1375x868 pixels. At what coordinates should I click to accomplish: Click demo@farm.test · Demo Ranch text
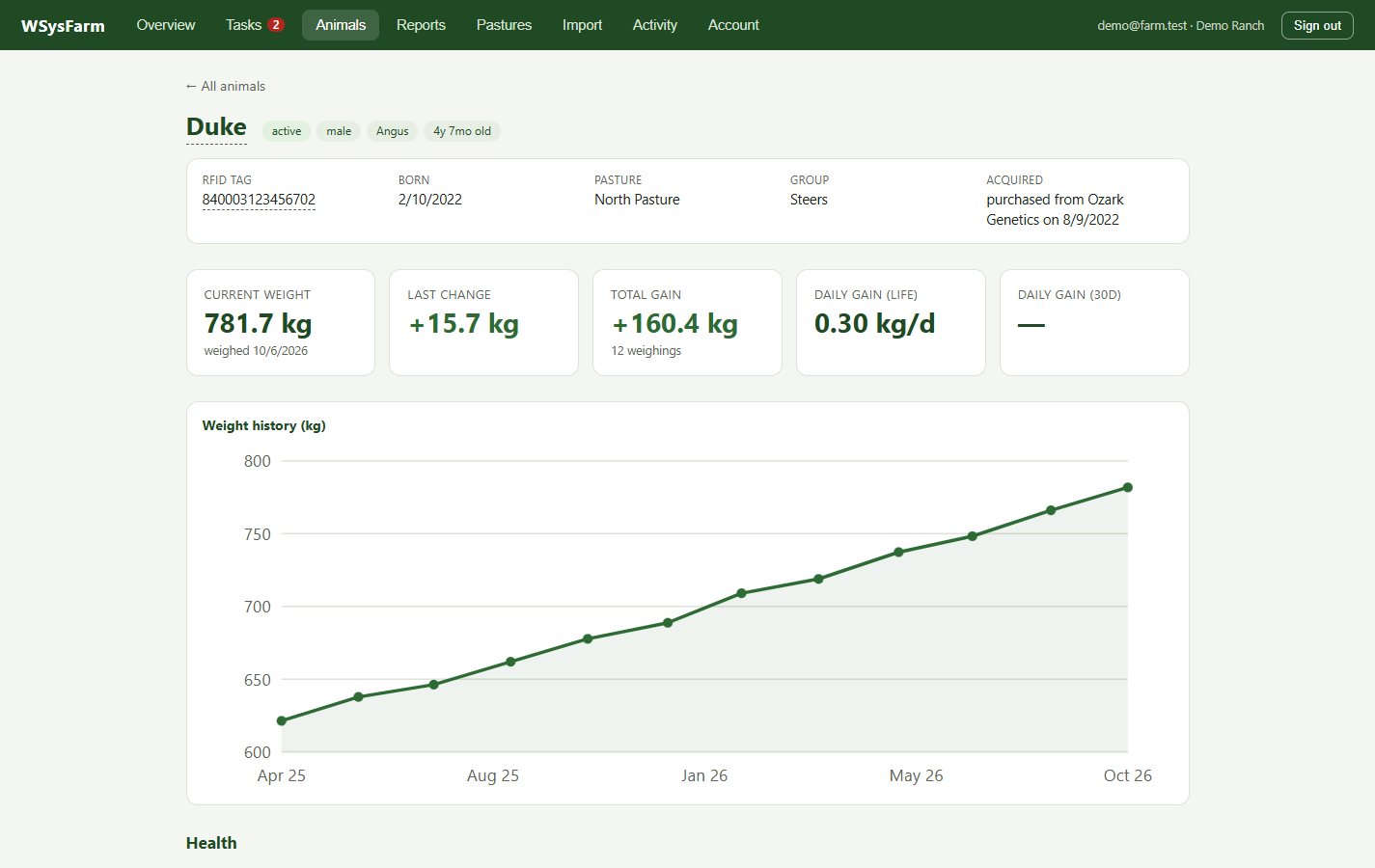pyautogui.click(x=1180, y=26)
